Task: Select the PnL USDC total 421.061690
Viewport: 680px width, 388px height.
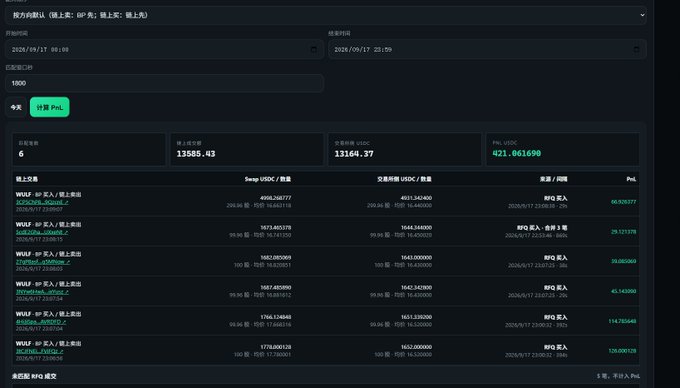Action: point(517,153)
